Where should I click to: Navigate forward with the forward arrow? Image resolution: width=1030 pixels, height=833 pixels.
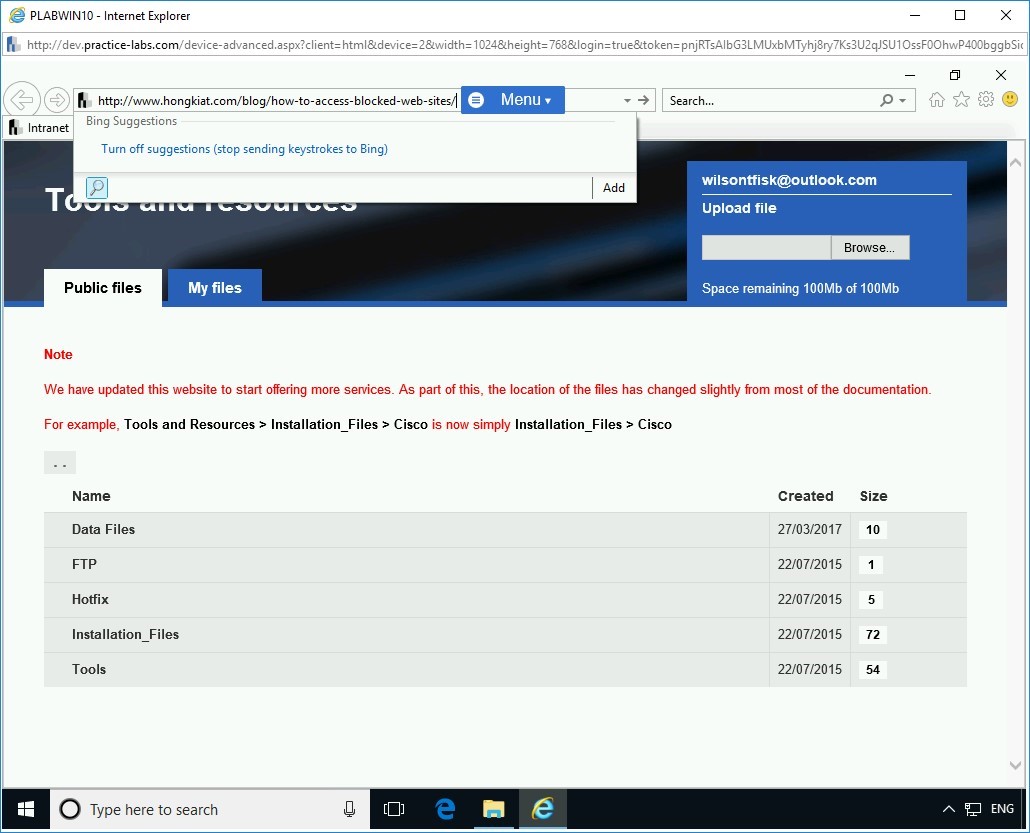tap(57, 99)
